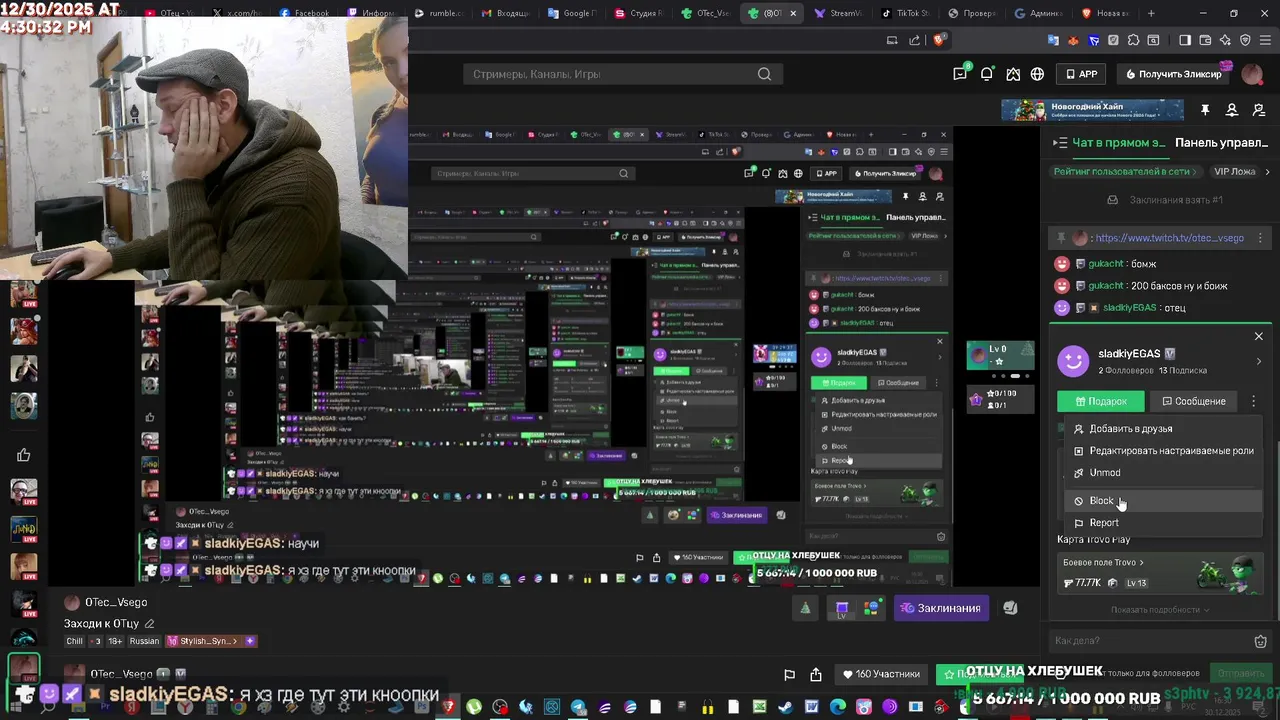Expand Показать подробности
This screenshot has height=720, width=1280.
(x=1160, y=610)
